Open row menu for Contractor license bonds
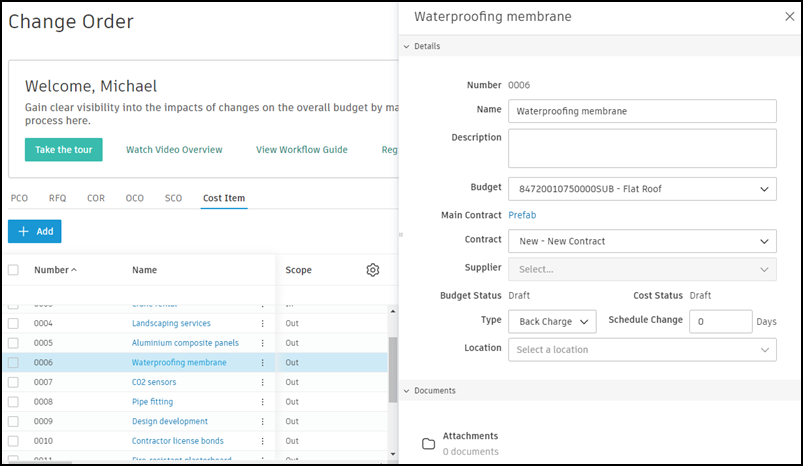Image resolution: width=803 pixels, height=466 pixels. tap(263, 441)
